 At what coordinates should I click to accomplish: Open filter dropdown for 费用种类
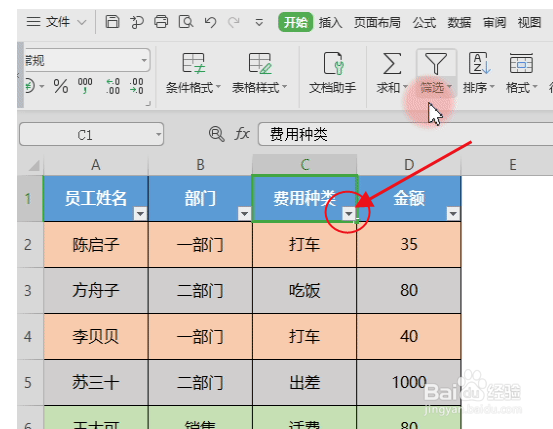(x=349, y=213)
